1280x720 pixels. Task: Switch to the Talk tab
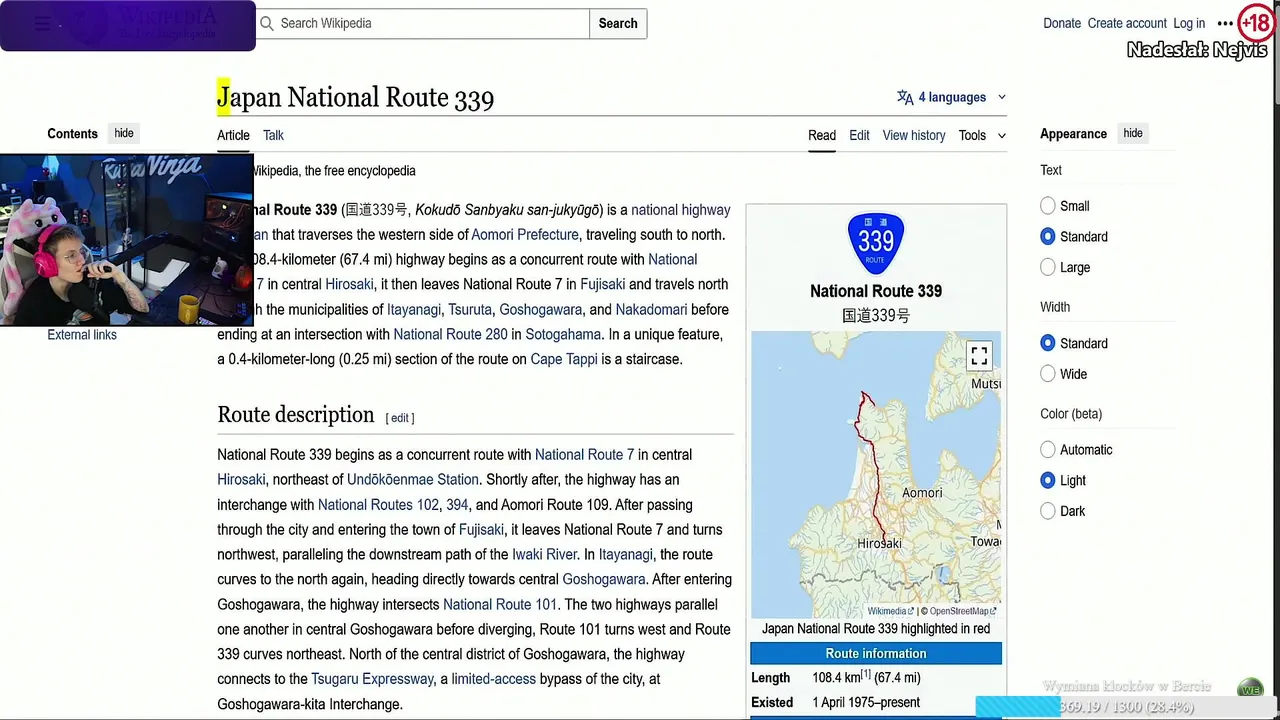273,135
